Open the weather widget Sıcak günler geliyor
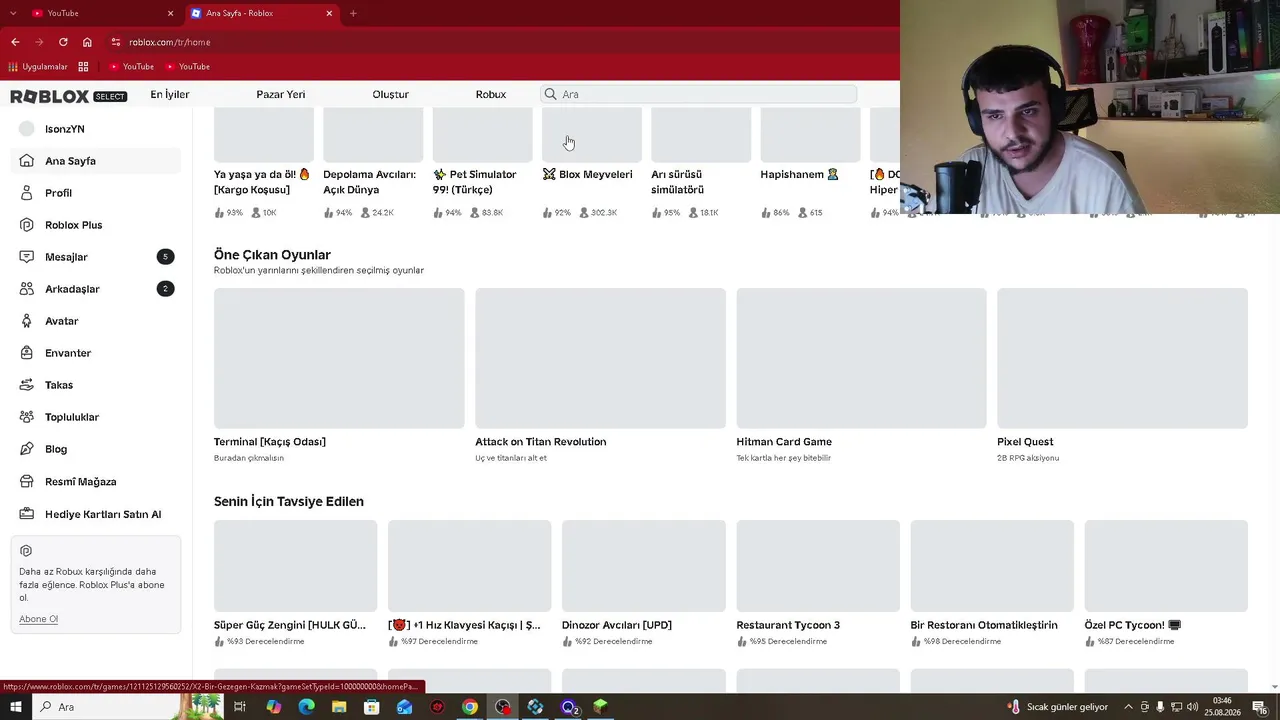The image size is (1280, 720). click(x=1057, y=707)
